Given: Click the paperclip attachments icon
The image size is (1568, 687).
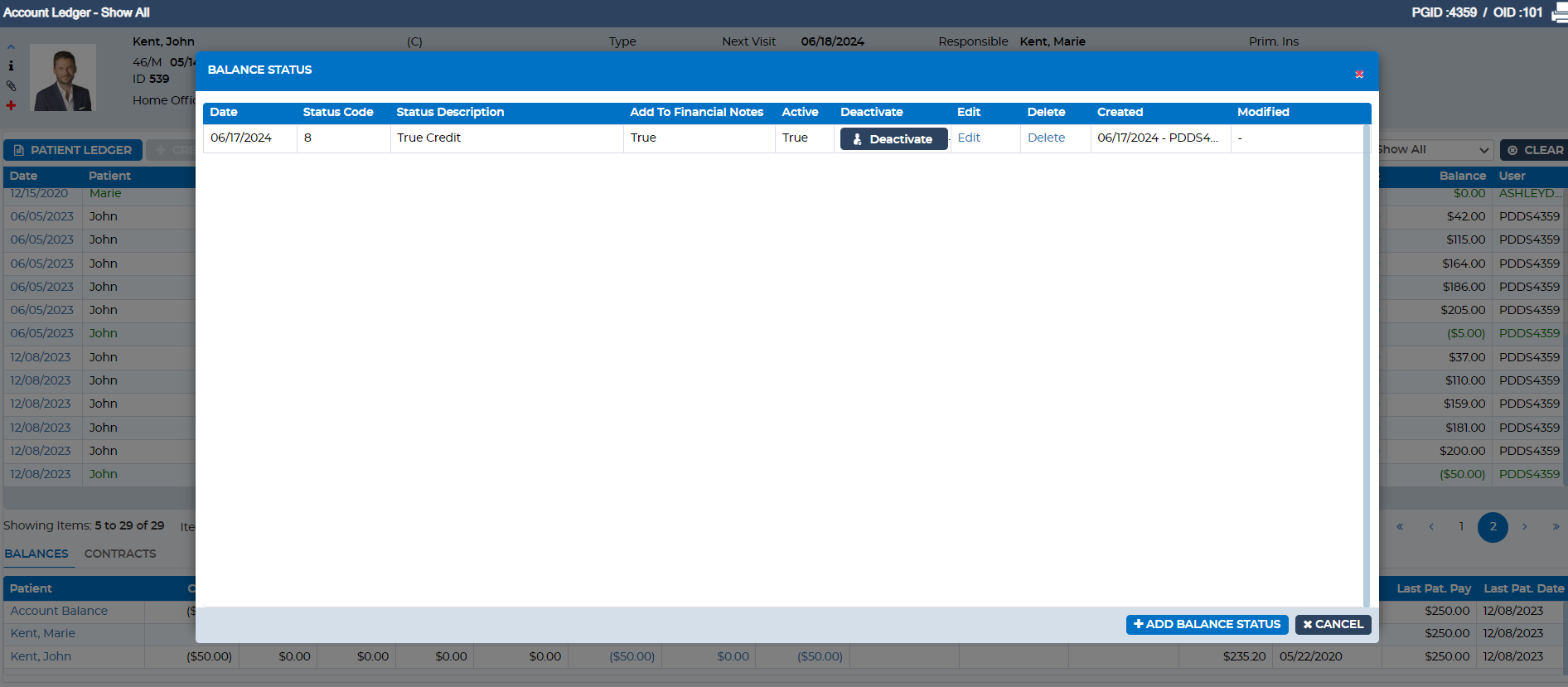Looking at the screenshot, I should (11, 85).
